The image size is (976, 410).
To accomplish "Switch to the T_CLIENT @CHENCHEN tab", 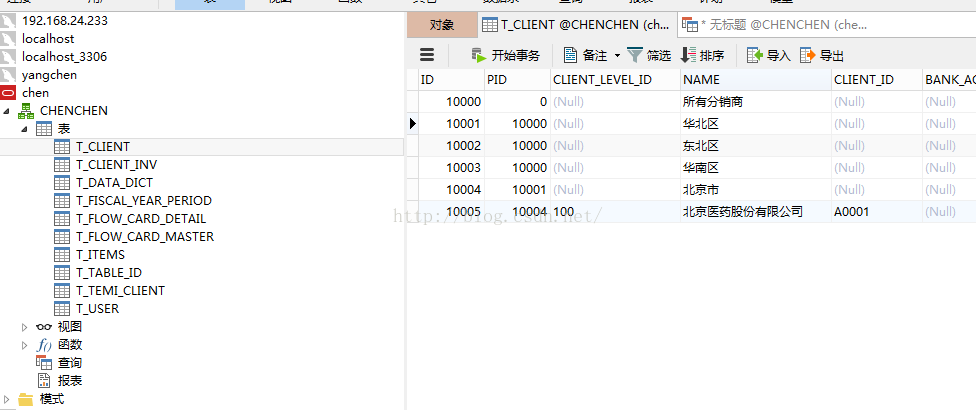I will [578, 25].
